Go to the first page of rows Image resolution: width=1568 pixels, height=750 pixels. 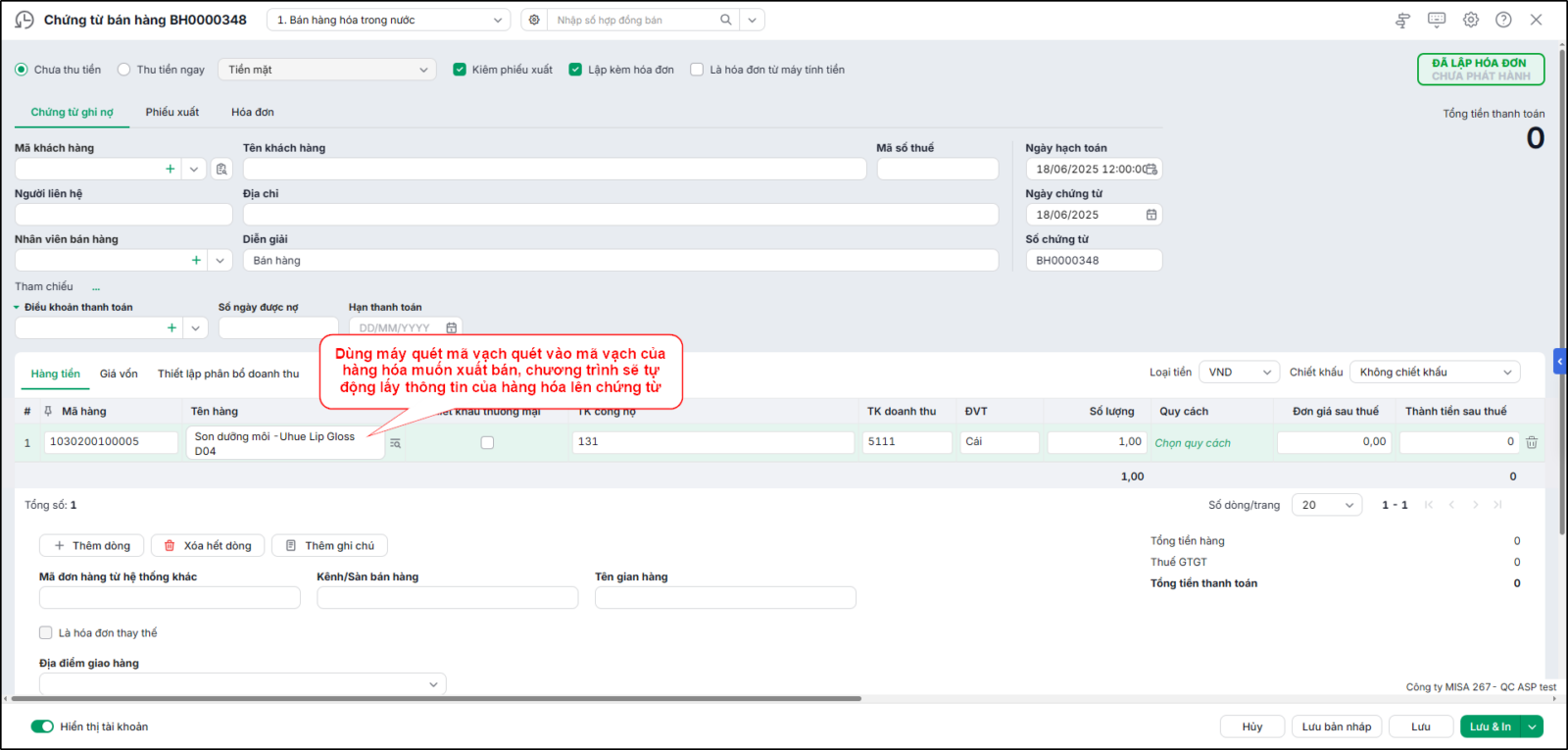pos(1429,505)
